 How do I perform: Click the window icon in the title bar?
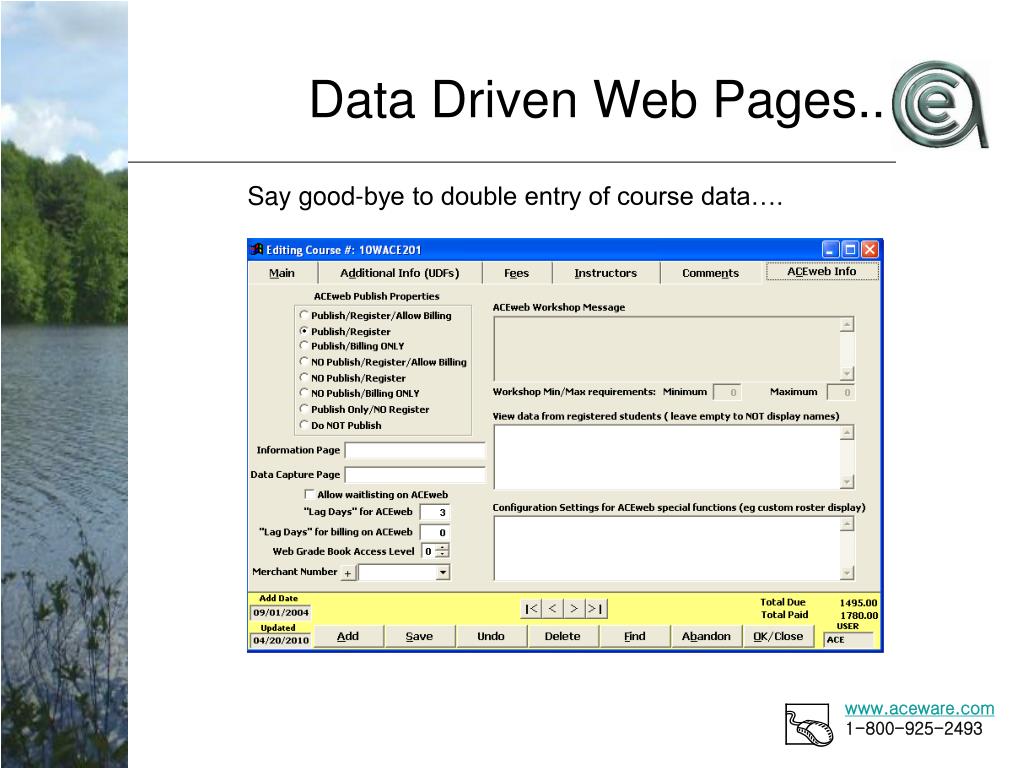(x=257, y=249)
